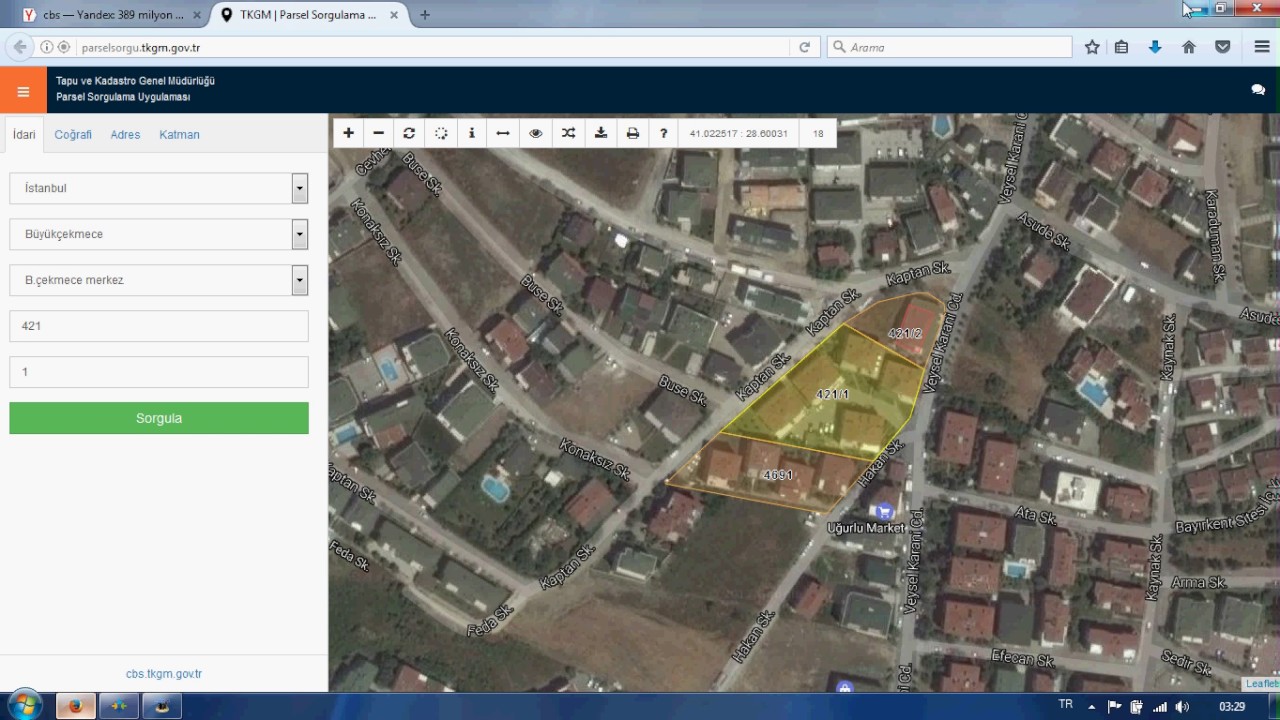The height and width of the screenshot is (720, 1280).
Task: Click the shuffle arrows map tool
Action: tap(568, 133)
